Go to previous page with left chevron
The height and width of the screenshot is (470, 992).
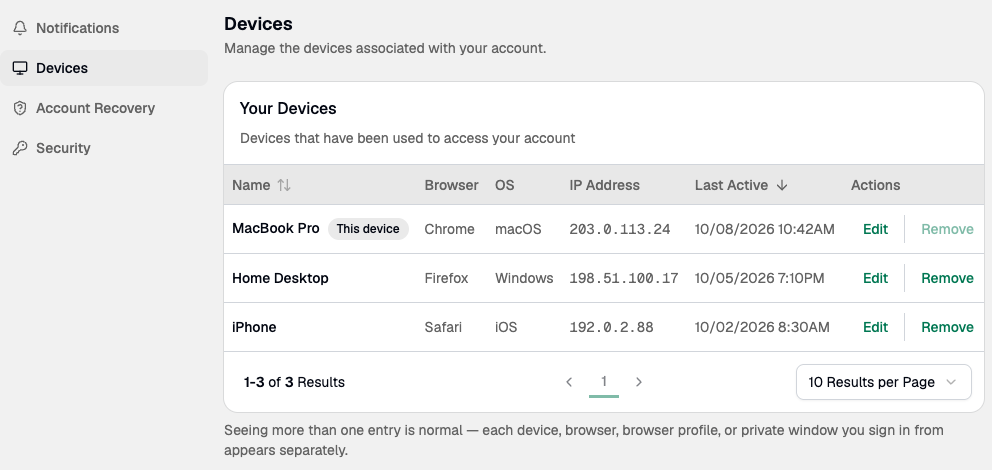pos(569,382)
